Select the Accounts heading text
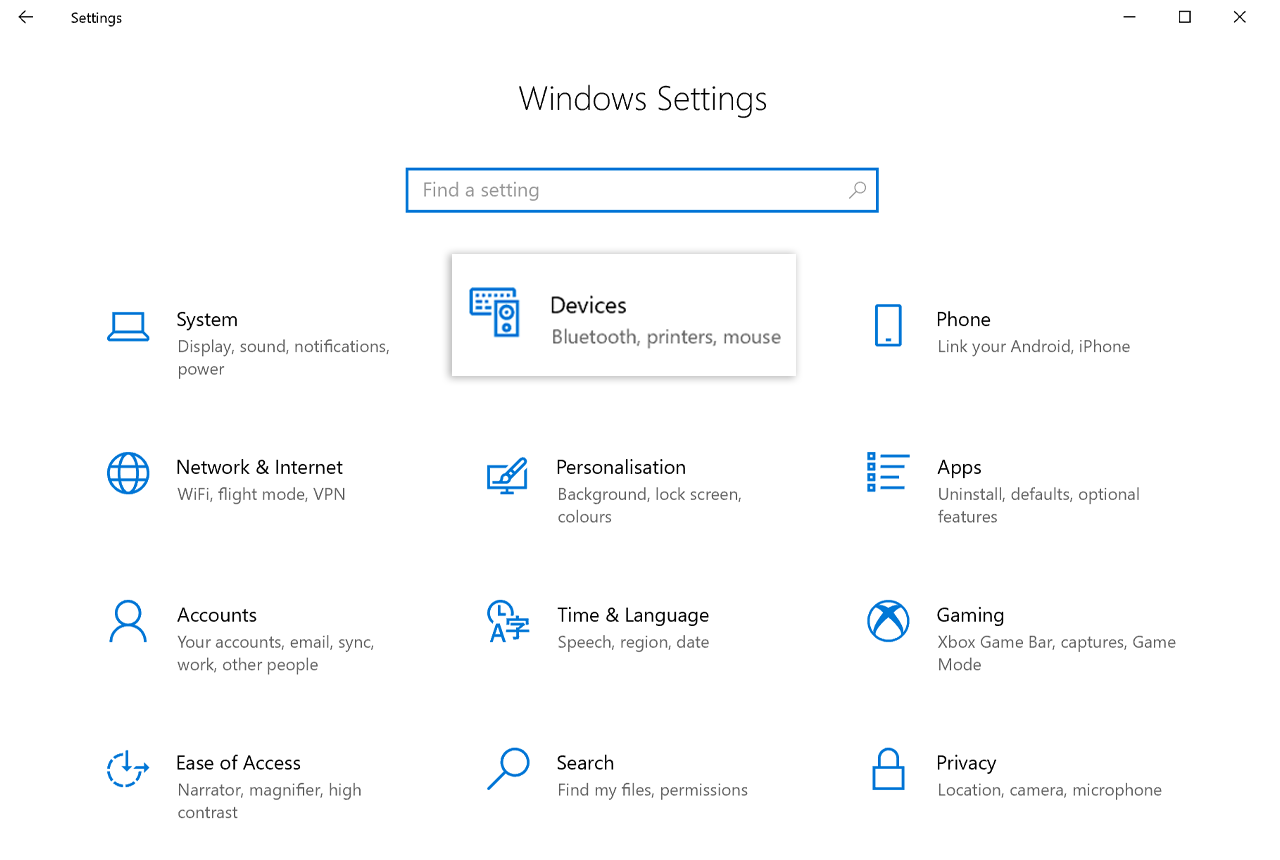The height and width of the screenshot is (860, 1280). (x=217, y=615)
